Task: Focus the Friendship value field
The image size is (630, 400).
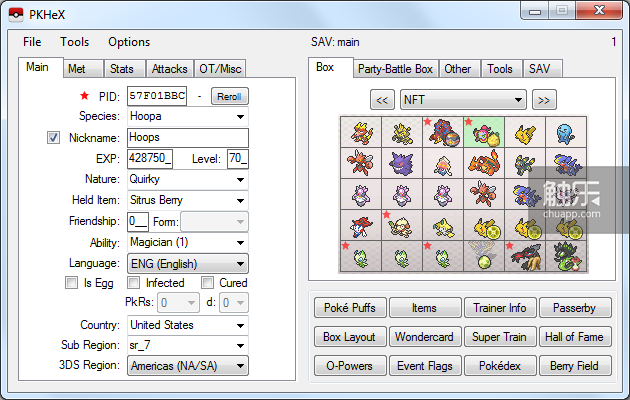Action: click(138, 222)
